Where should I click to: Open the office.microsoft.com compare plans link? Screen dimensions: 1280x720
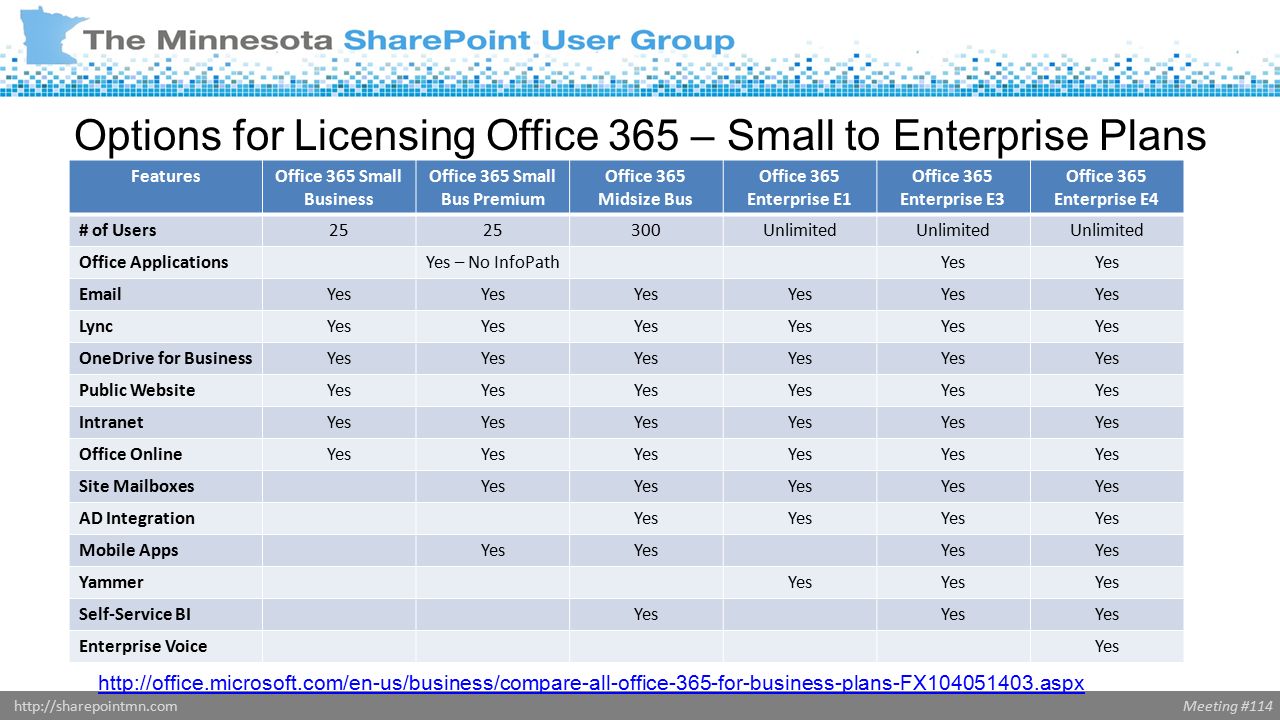tap(591, 683)
